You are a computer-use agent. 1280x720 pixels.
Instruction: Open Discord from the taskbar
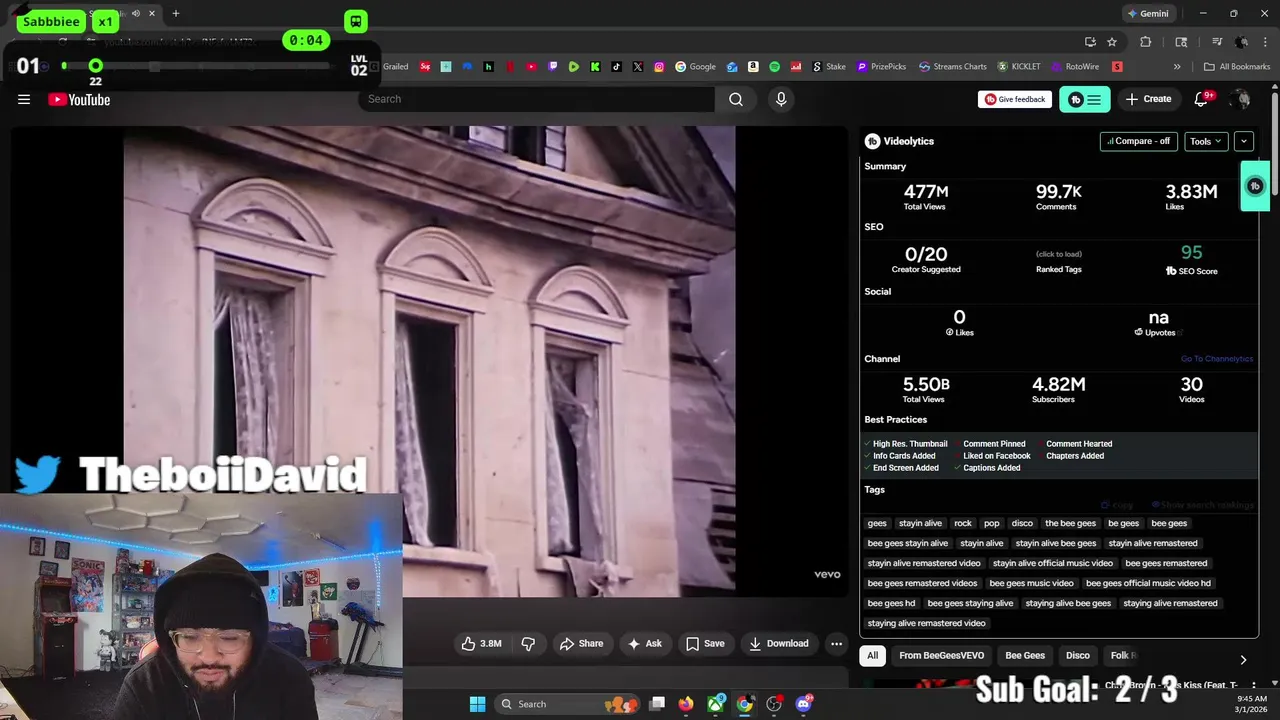803,704
